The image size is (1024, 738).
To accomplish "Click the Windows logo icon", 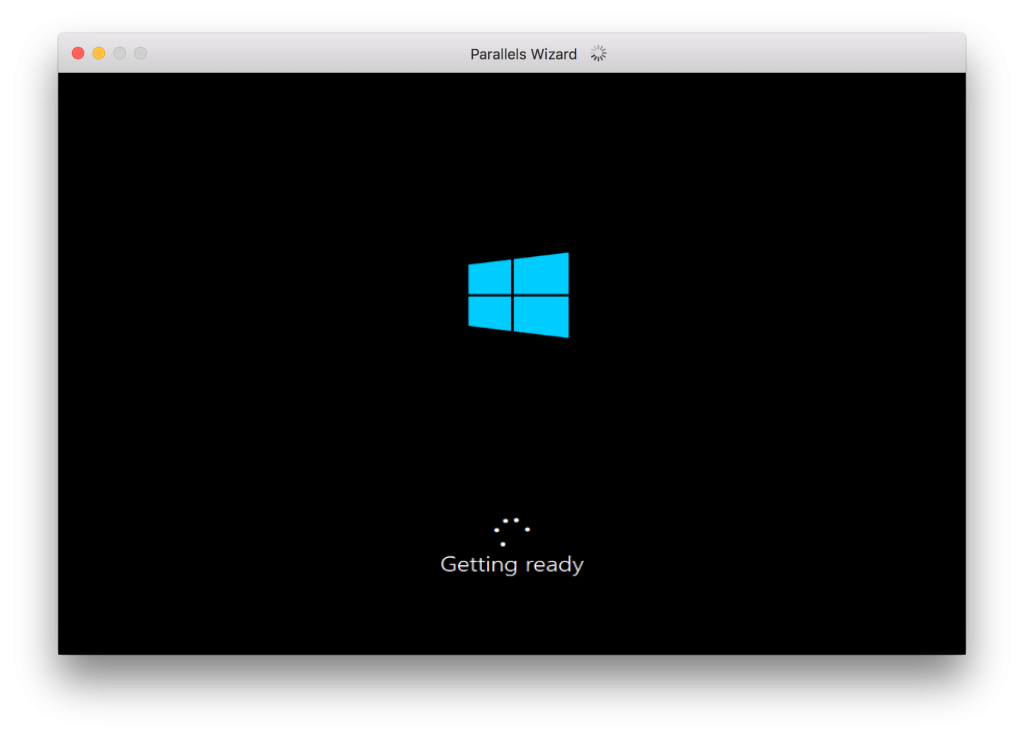I will (x=517, y=296).
